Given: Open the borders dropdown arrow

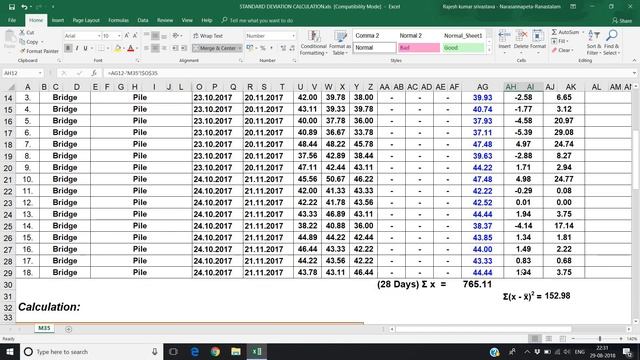Looking at the screenshot, I should point(108,48).
